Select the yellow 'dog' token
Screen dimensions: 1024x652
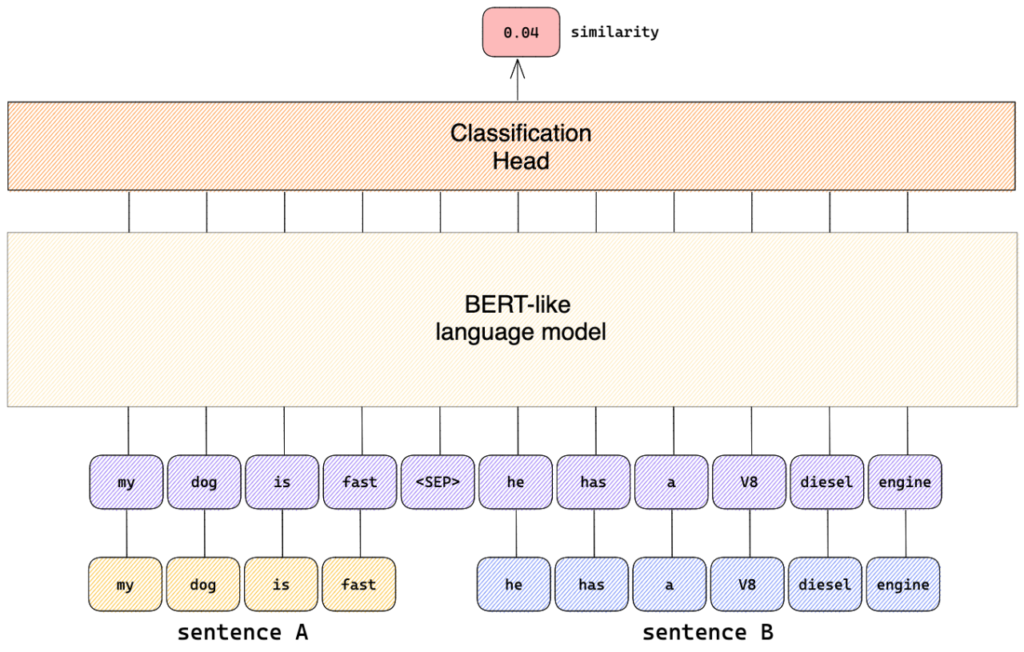(203, 585)
